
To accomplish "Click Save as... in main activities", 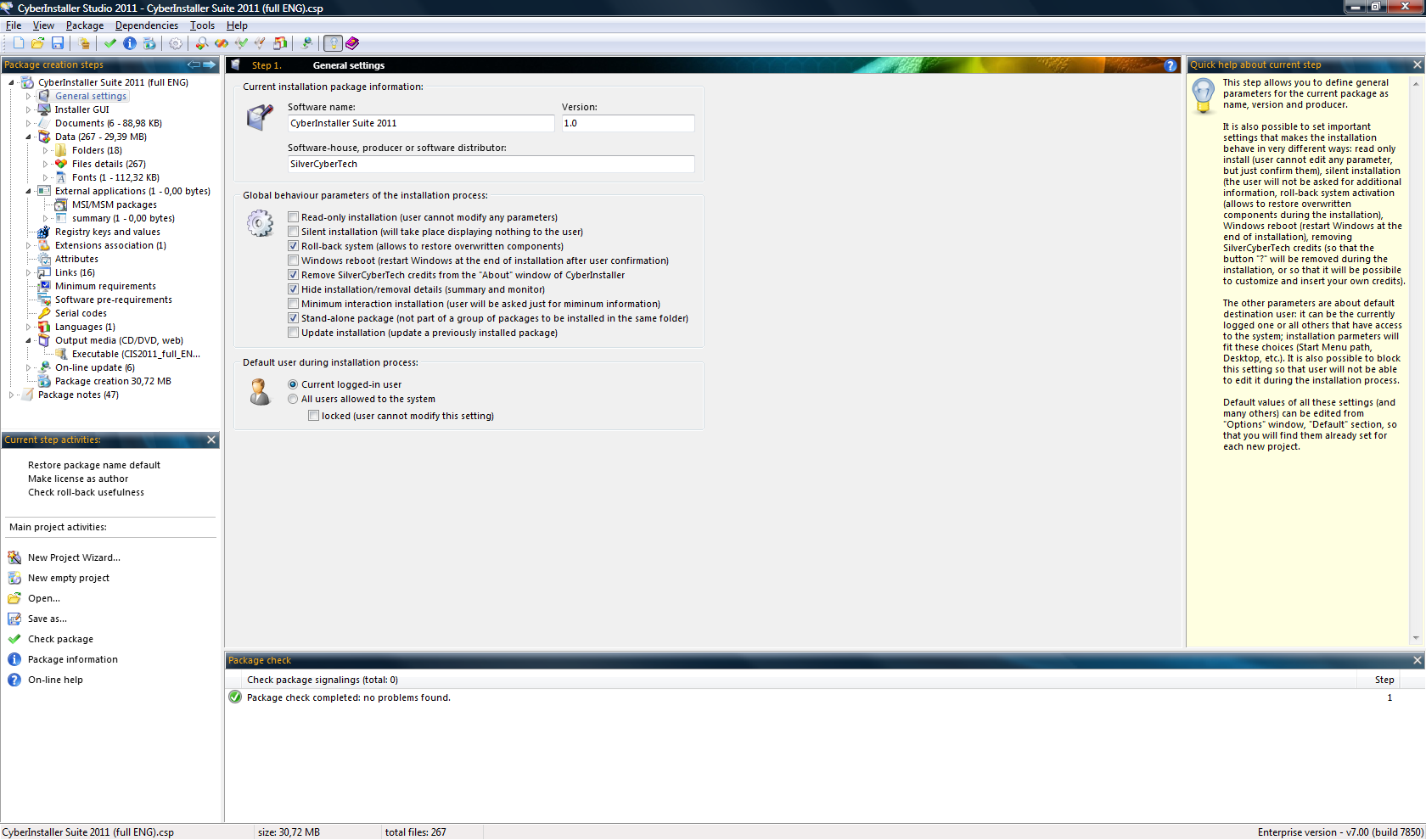I will tap(48, 619).
